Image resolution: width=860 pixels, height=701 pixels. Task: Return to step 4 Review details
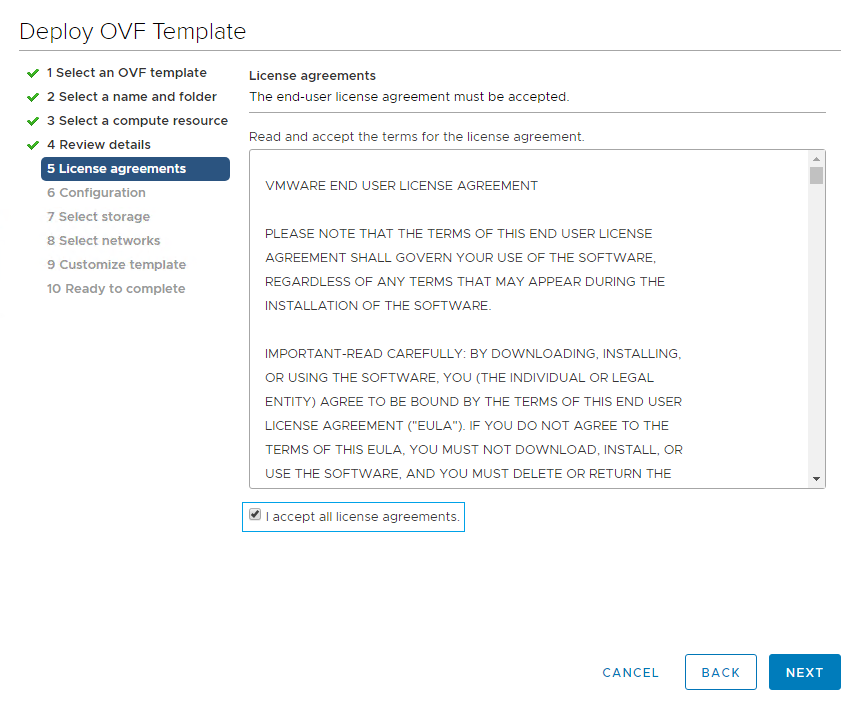[98, 145]
